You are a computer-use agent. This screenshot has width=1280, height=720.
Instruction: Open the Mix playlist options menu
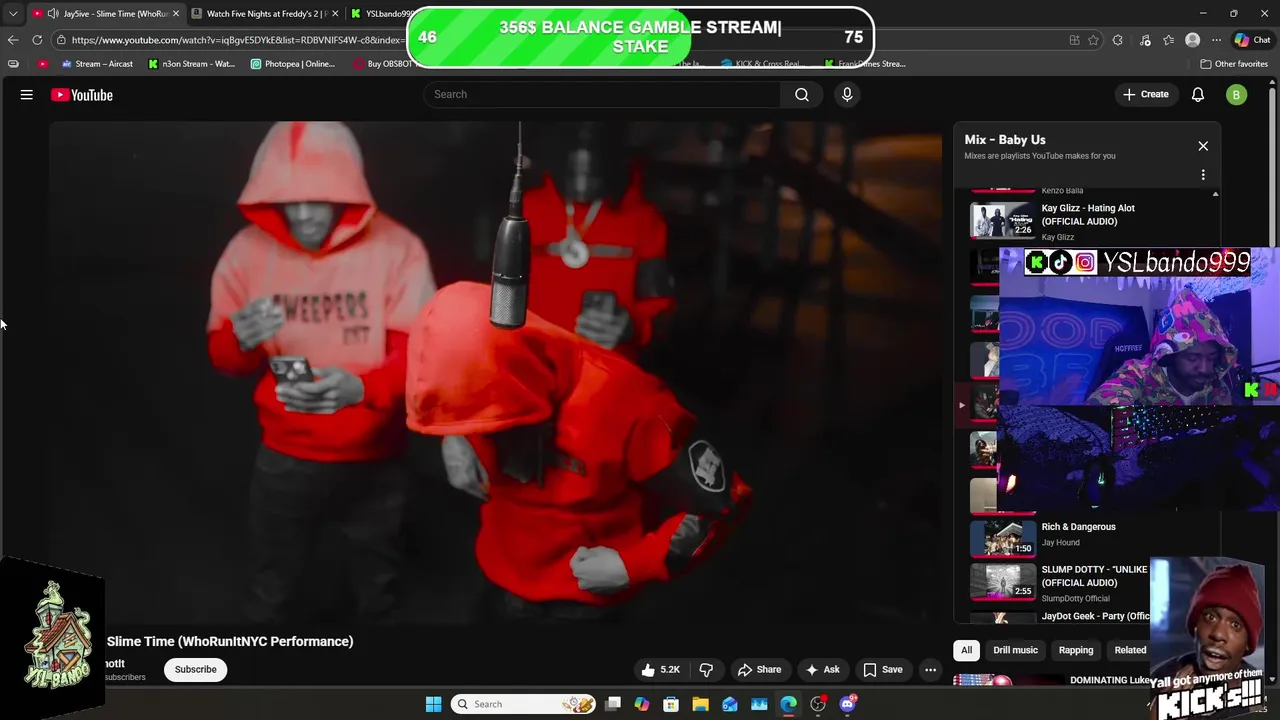point(1203,175)
